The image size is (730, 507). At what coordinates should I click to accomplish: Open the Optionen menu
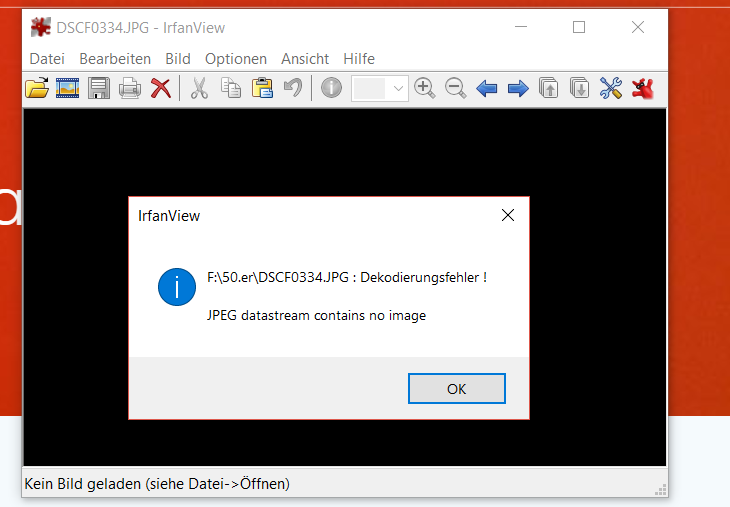click(x=236, y=59)
